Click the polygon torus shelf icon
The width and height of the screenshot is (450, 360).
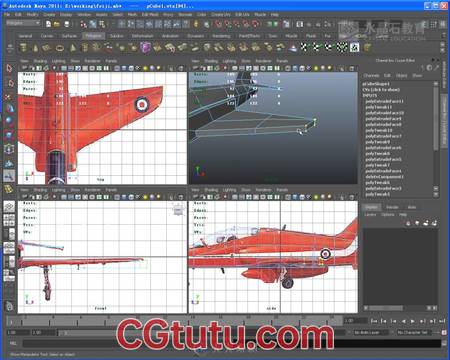click(60, 48)
